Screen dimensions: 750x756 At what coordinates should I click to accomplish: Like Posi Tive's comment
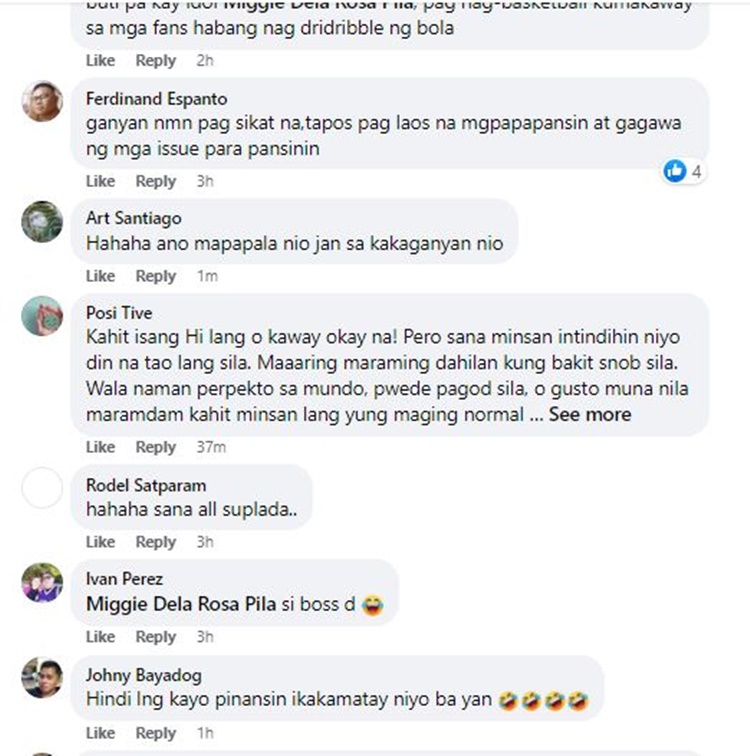(x=100, y=447)
